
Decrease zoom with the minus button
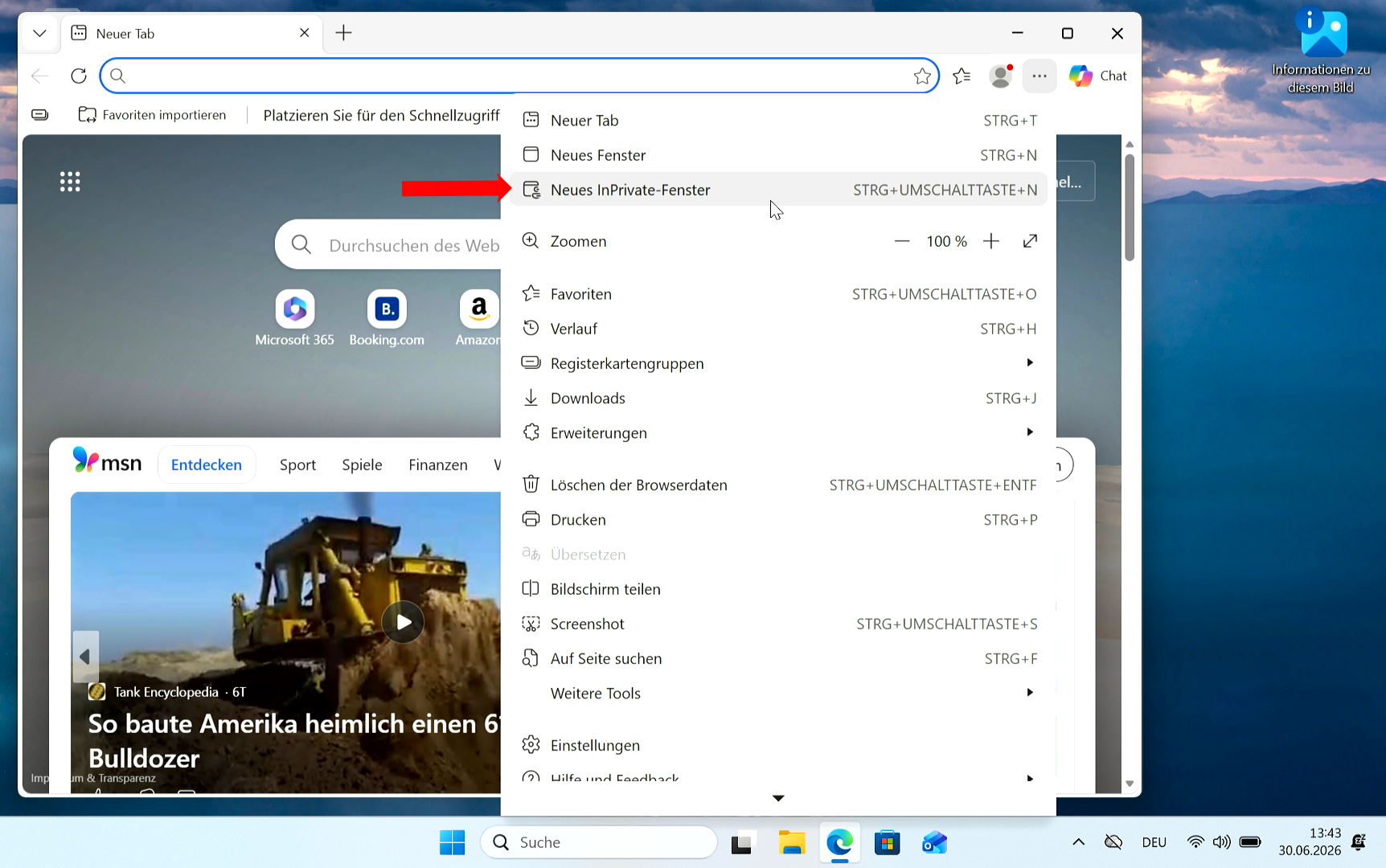tap(902, 241)
